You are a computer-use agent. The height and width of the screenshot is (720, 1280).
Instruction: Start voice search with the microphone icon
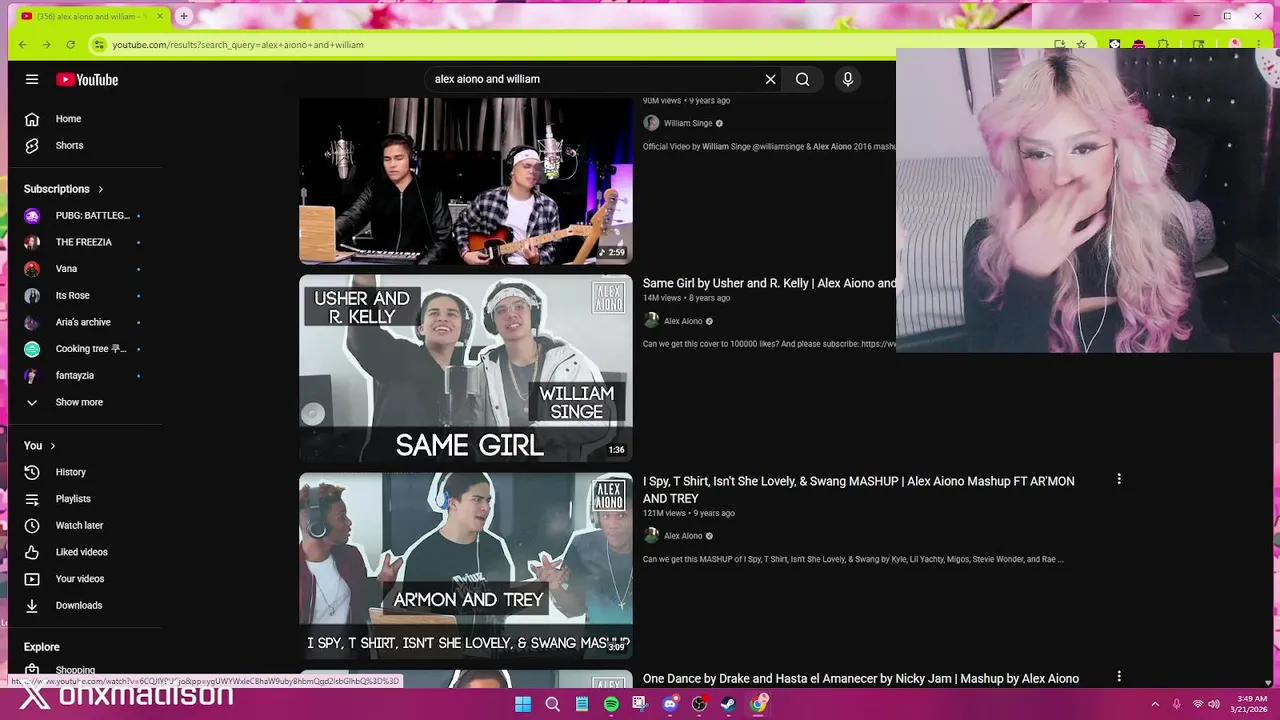848,79
